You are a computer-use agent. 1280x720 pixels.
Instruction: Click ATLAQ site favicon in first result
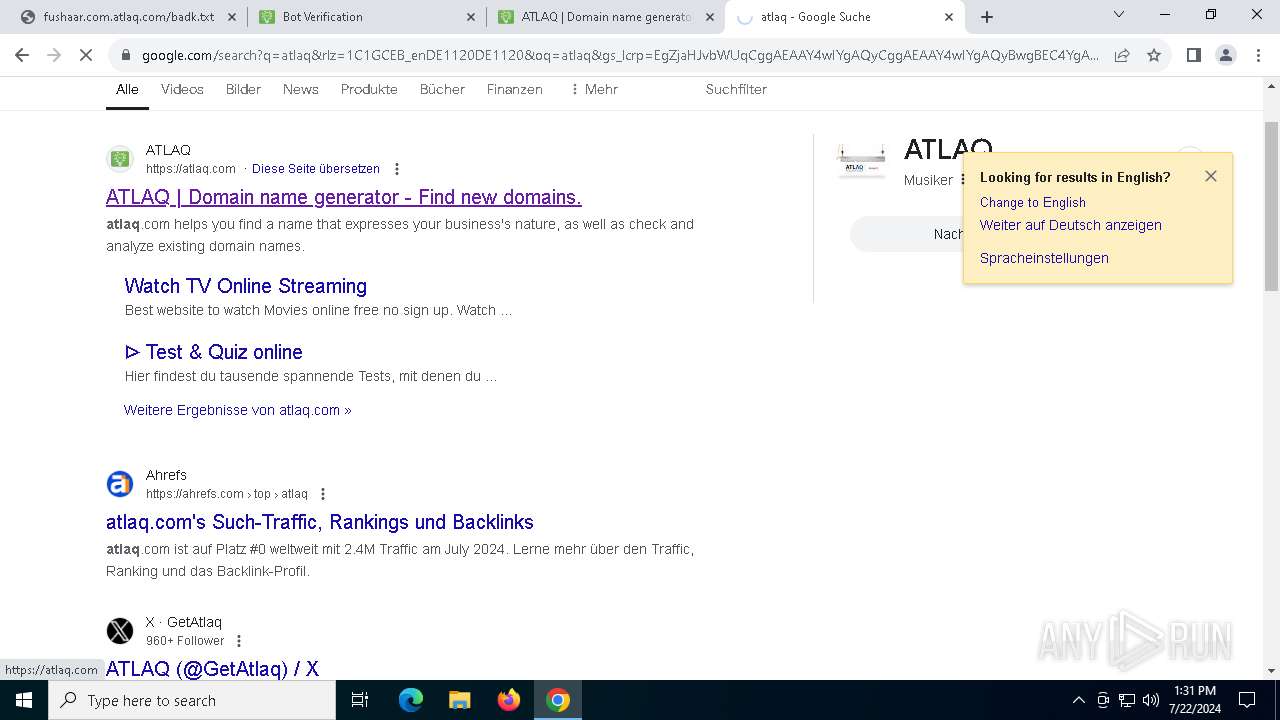pyautogui.click(x=120, y=159)
